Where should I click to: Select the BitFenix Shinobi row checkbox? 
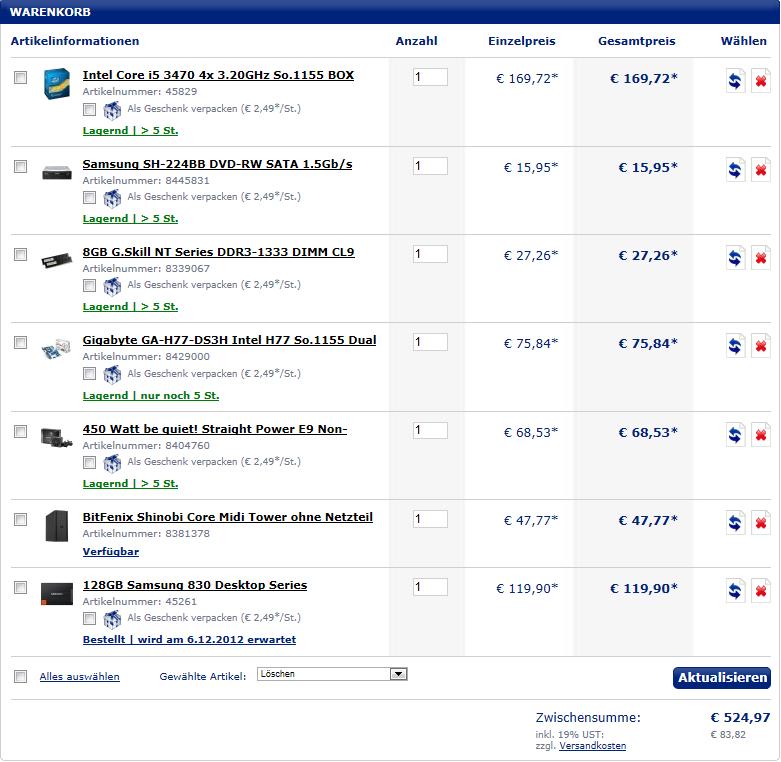tap(20, 519)
